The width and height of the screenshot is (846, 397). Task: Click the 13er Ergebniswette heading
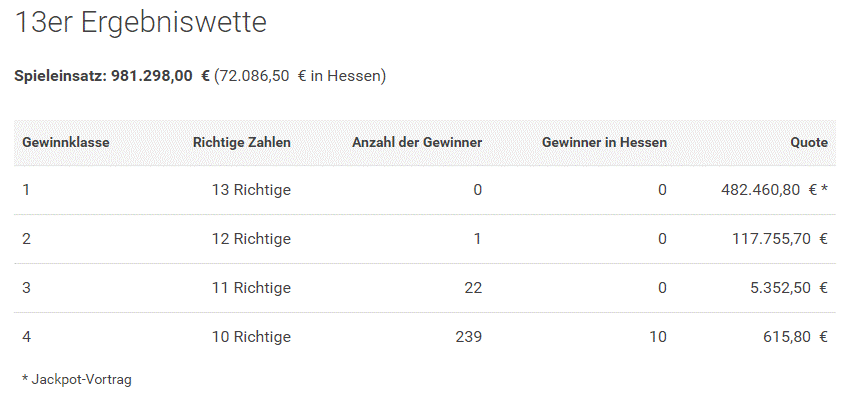tap(141, 23)
